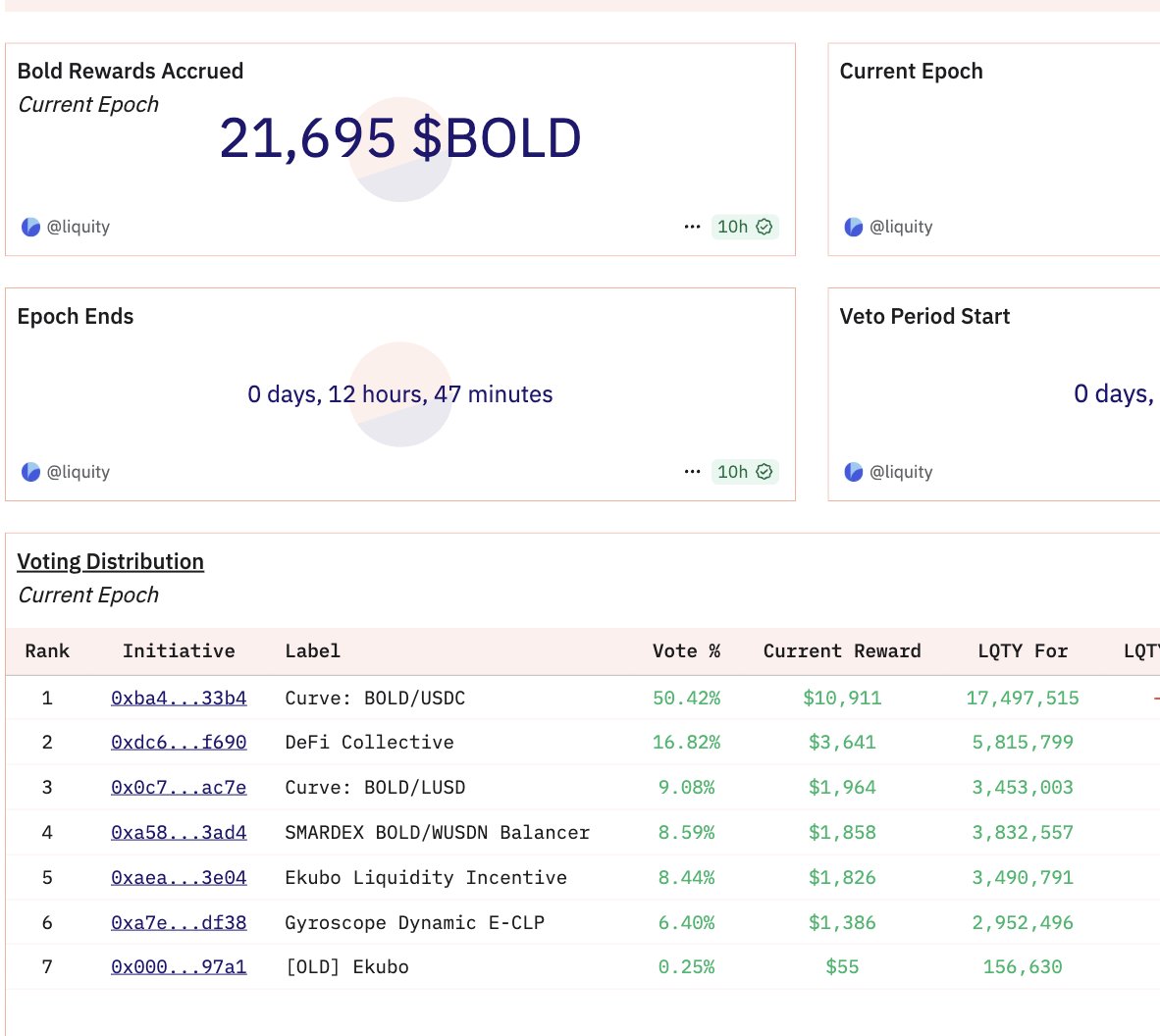The image size is (1160, 1036).
Task: Click the liquity avatar on Bold Rewards Accrued card
Action: (30, 227)
